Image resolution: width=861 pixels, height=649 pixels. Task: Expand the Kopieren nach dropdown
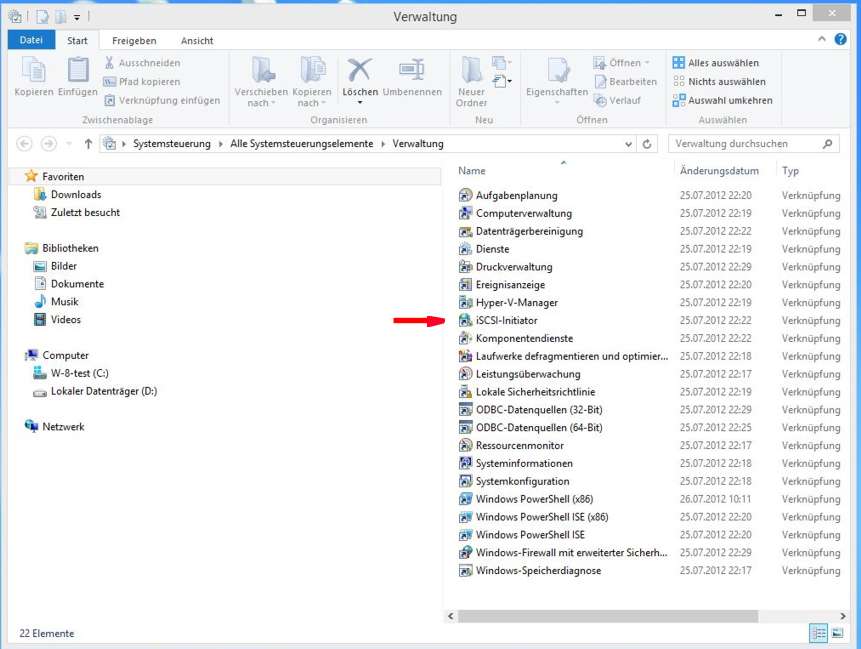[323, 103]
